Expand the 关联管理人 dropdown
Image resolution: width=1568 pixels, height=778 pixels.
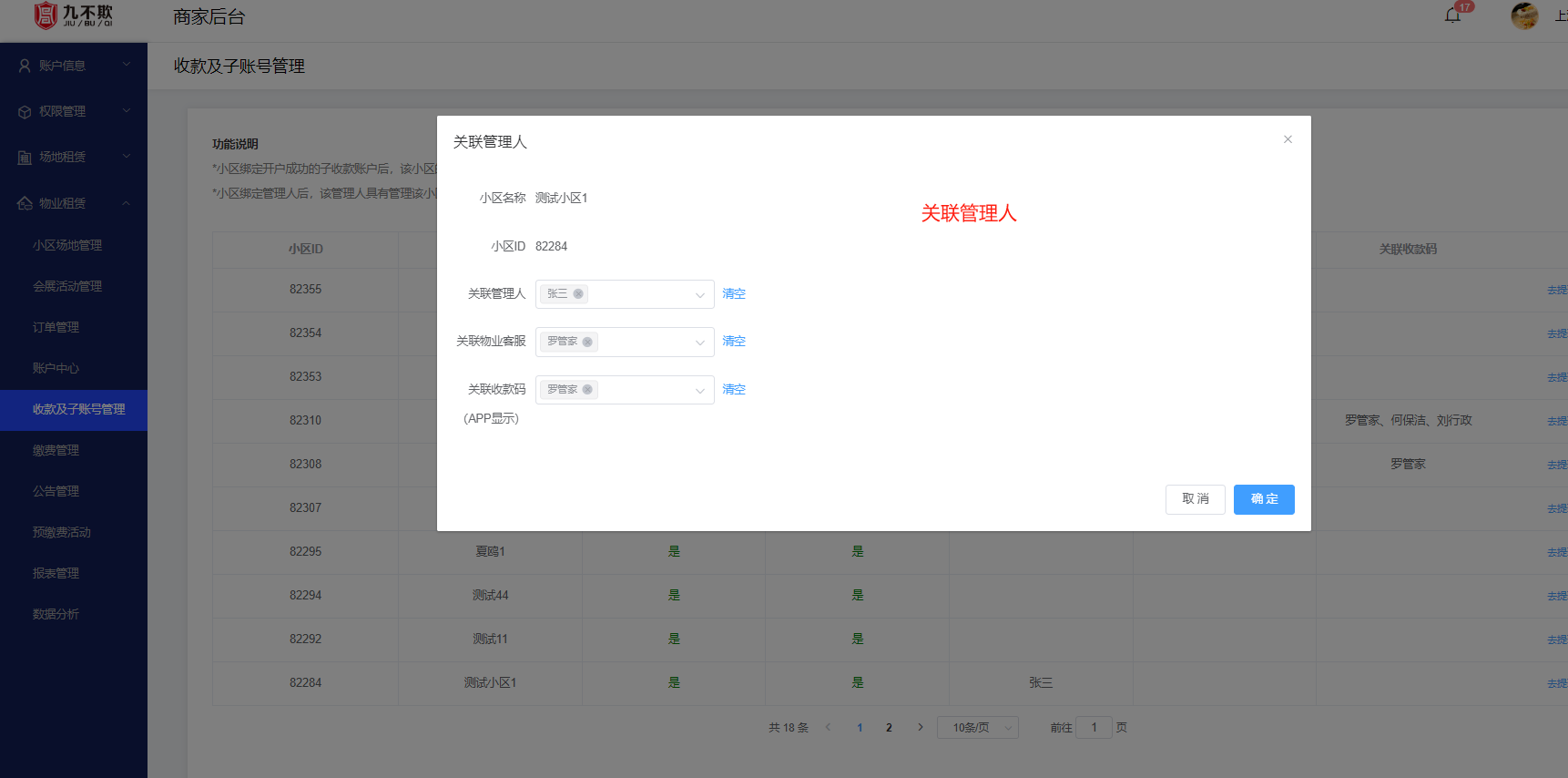pyautogui.click(x=699, y=294)
